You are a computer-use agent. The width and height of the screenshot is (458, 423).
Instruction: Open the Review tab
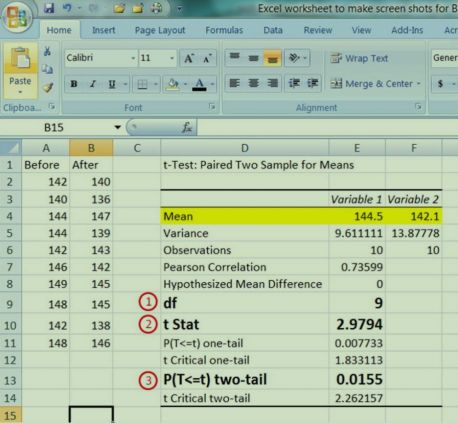coord(318,30)
